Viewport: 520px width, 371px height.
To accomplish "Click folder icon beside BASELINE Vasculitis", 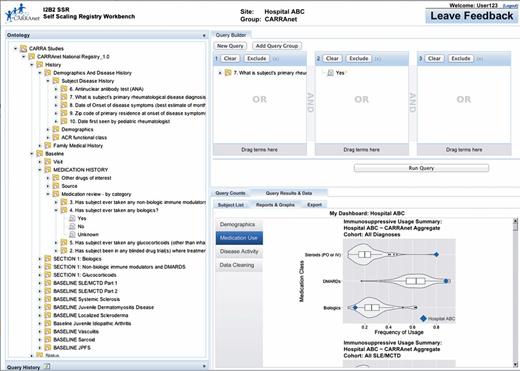I will (x=48, y=331).
